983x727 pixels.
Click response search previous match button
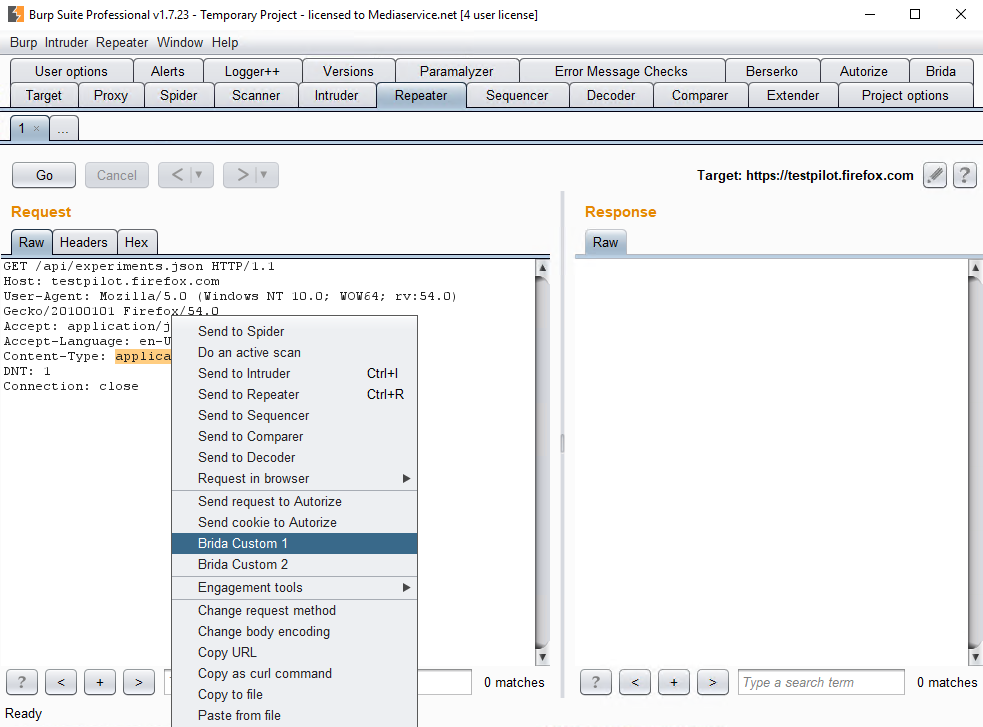tap(634, 682)
